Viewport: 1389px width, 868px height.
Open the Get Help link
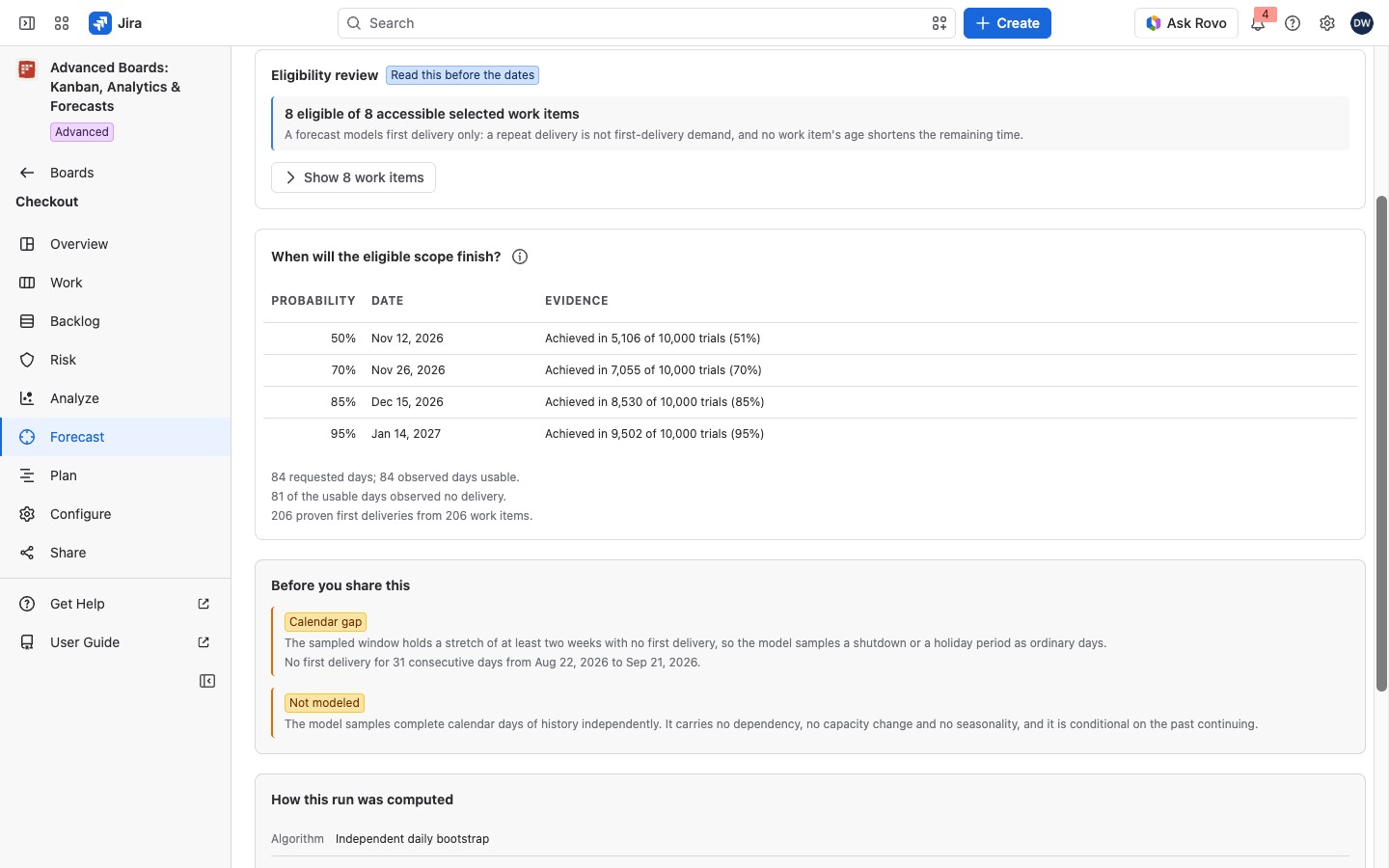tap(115, 604)
